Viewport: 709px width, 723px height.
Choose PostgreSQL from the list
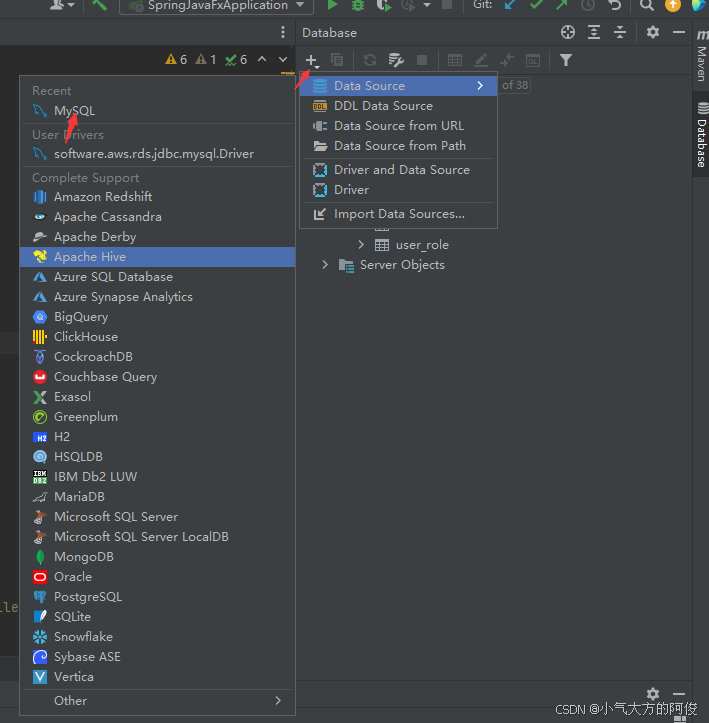[157, 597]
